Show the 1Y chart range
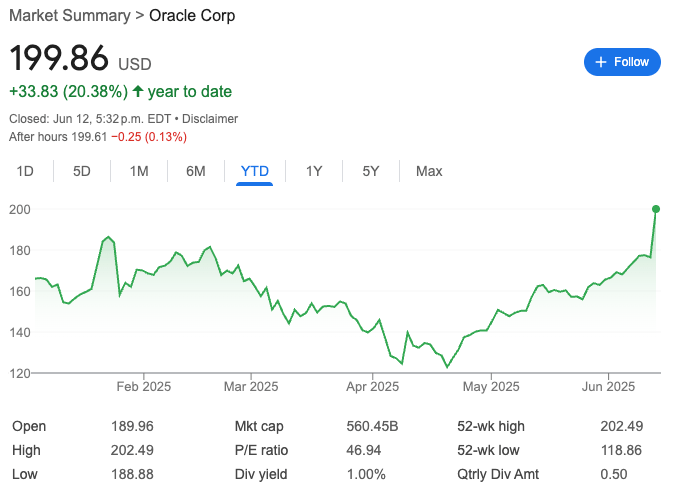Image resolution: width=684 pixels, height=496 pixels. tap(314, 171)
